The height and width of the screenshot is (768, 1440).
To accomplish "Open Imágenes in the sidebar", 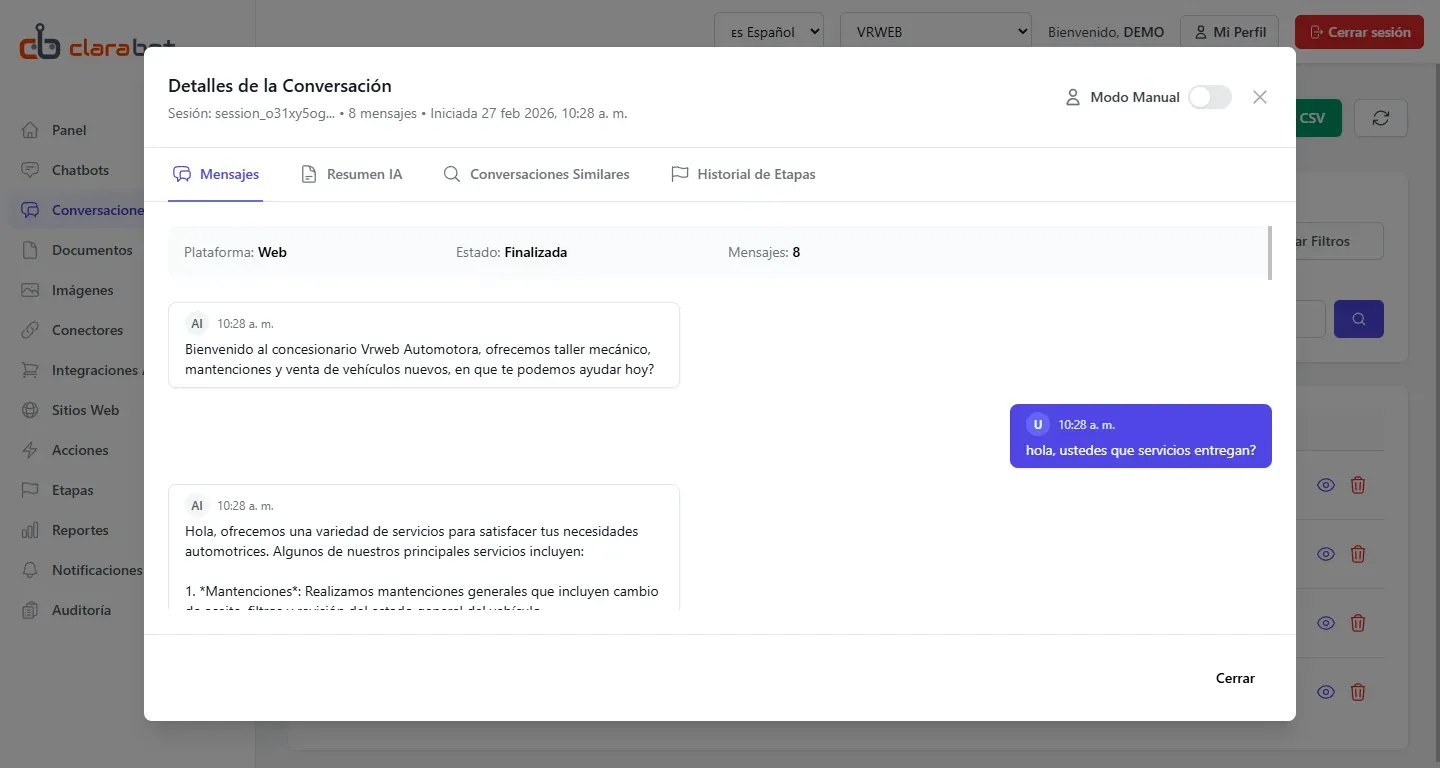I will tap(82, 290).
